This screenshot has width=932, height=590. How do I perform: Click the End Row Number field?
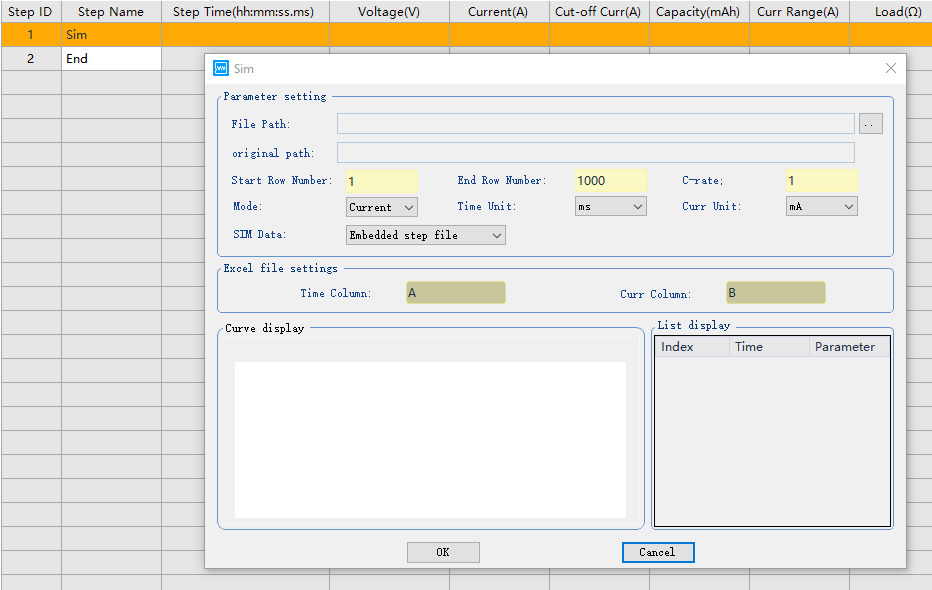pyautogui.click(x=610, y=181)
